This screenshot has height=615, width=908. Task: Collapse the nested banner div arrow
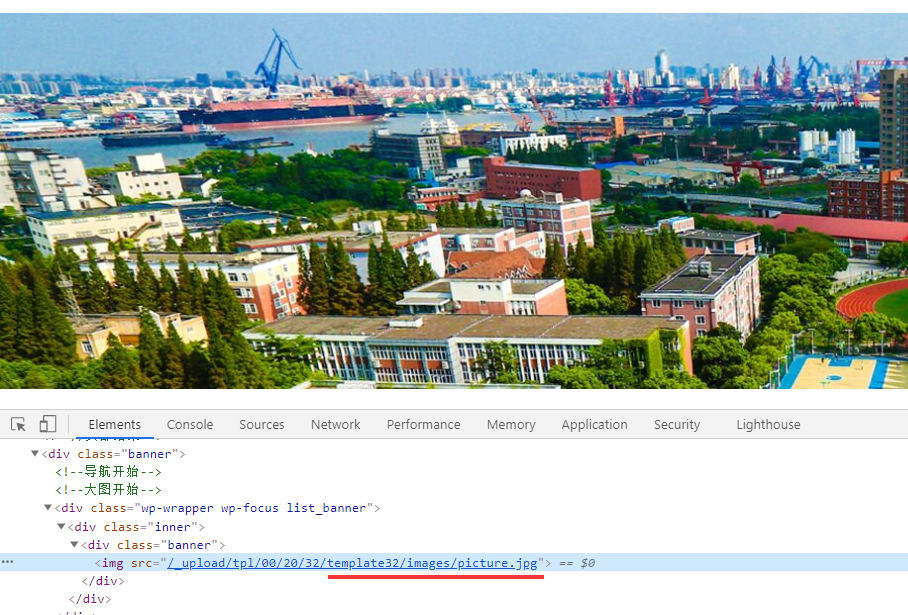pyautogui.click(x=74, y=544)
